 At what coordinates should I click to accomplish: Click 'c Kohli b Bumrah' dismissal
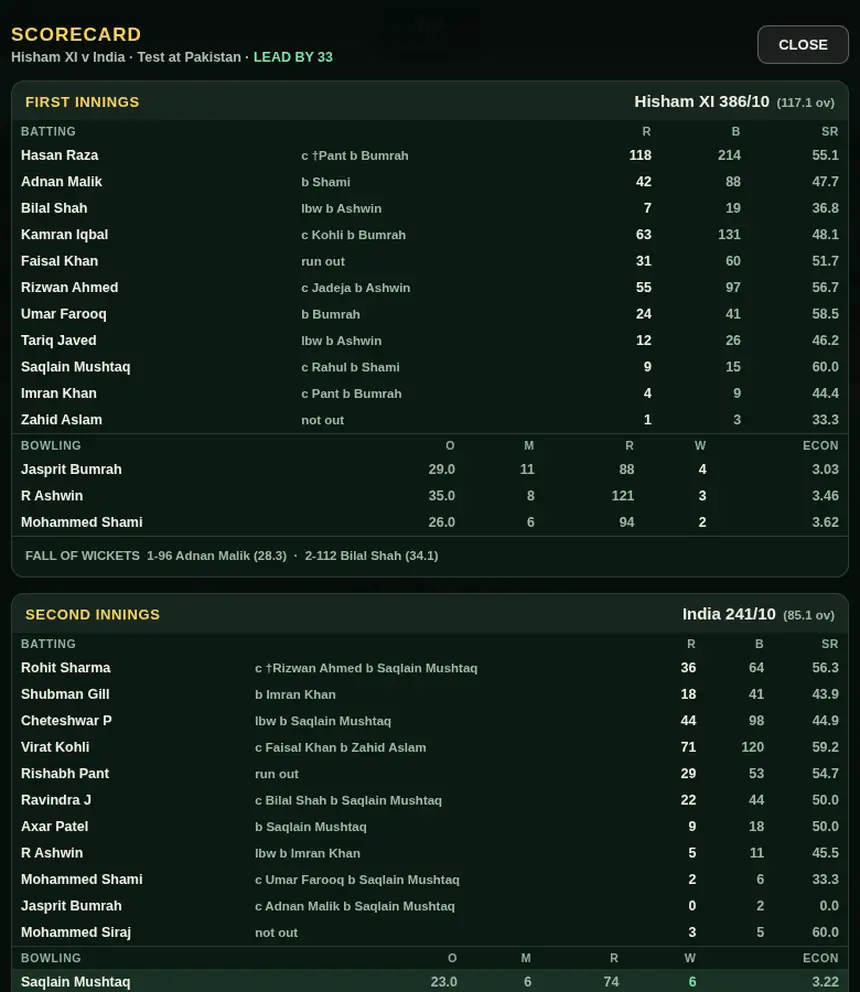[353, 235]
